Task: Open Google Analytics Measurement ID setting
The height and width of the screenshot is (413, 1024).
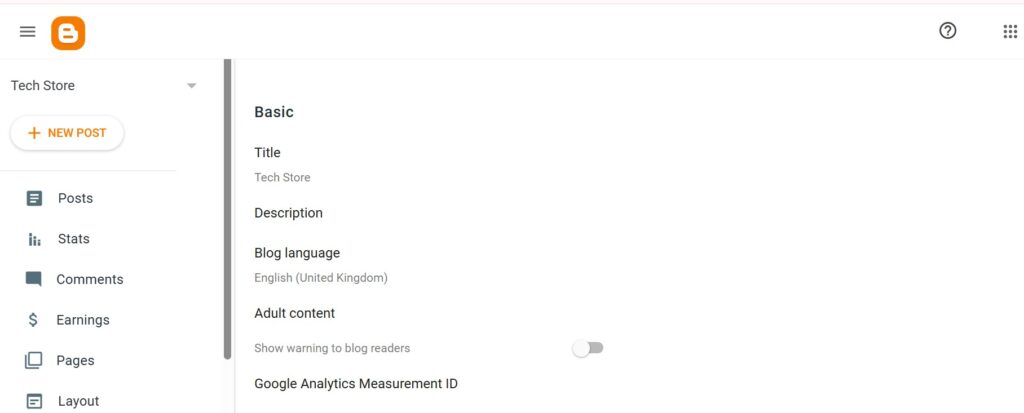Action: [356, 383]
